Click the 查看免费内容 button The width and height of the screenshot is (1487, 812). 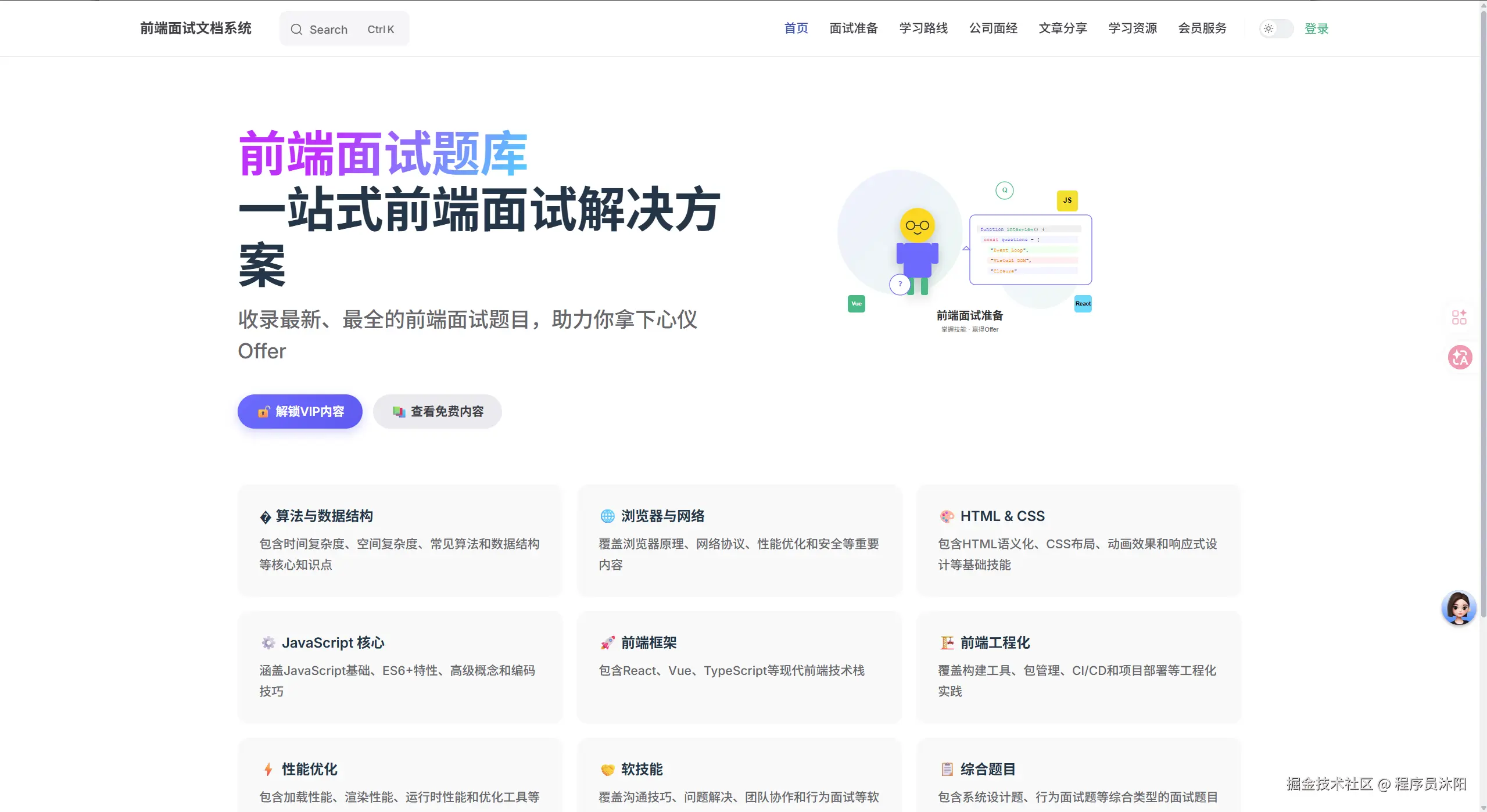point(437,411)
